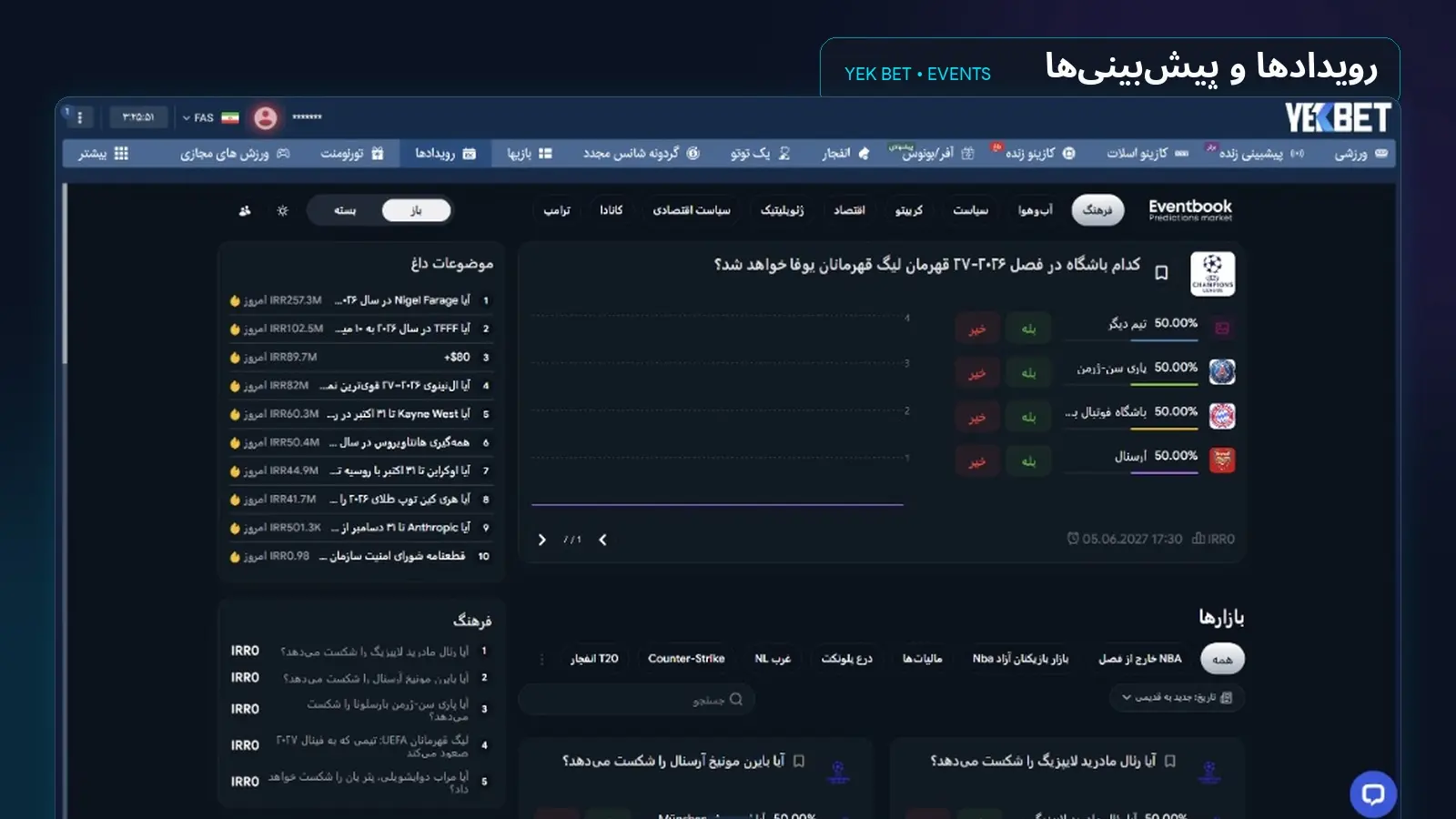The height and width of the screenshot is (819, 1456).
Task: Select the کریپتو category chip
Action: pos(908,210)
